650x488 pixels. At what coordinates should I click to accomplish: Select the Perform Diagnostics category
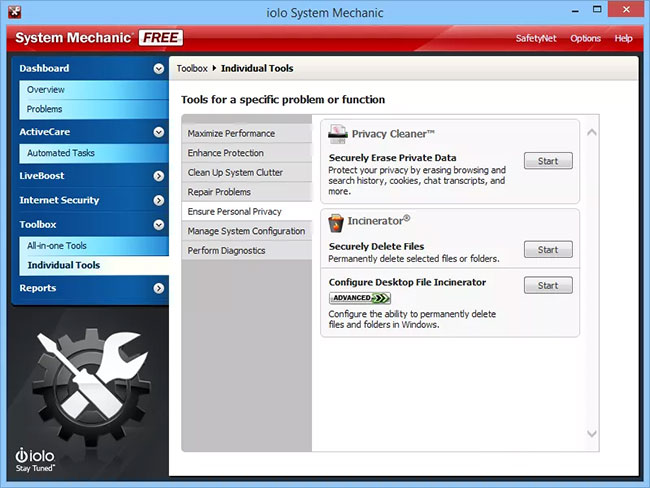[247, 250]
